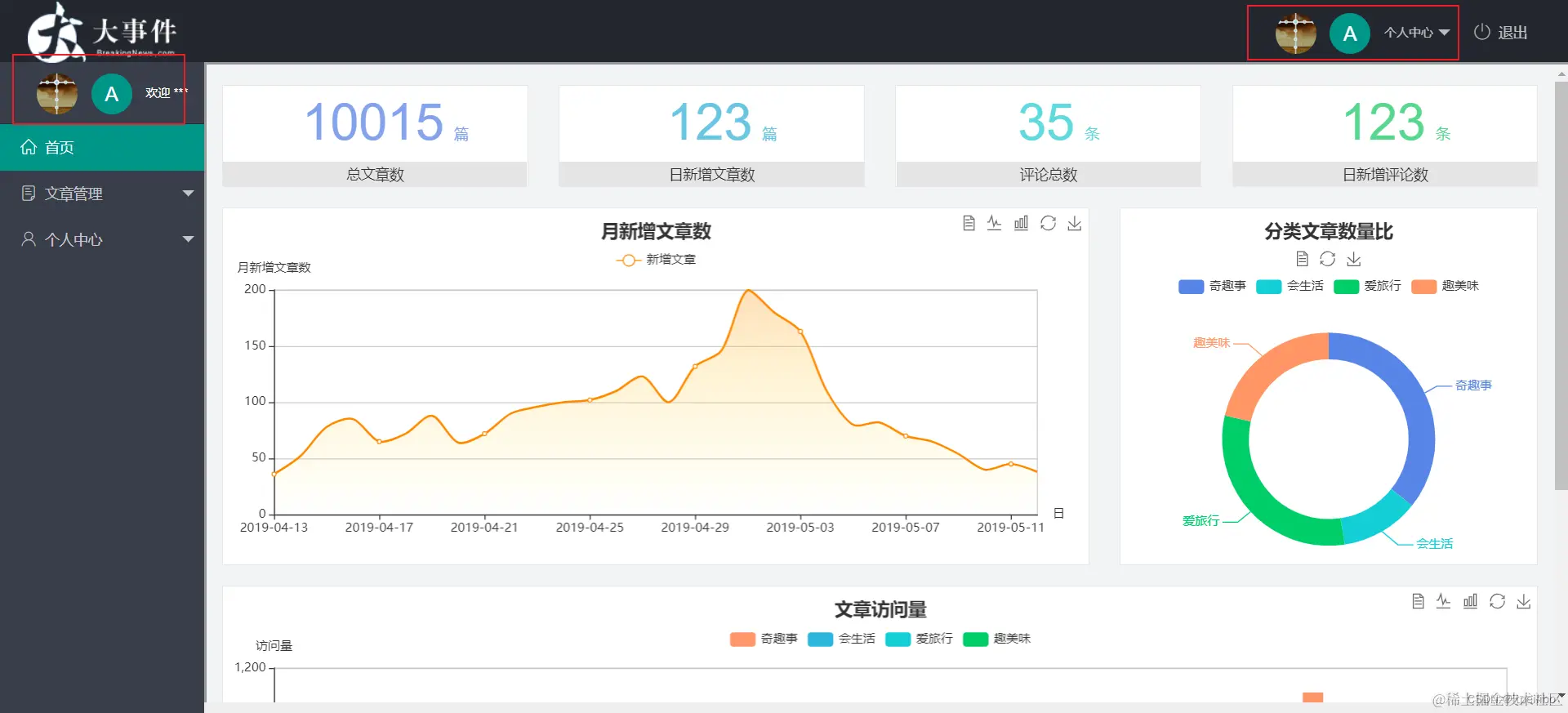Toggle 会生活 legend in 分类文章数量比 chart

(1290, 286)
